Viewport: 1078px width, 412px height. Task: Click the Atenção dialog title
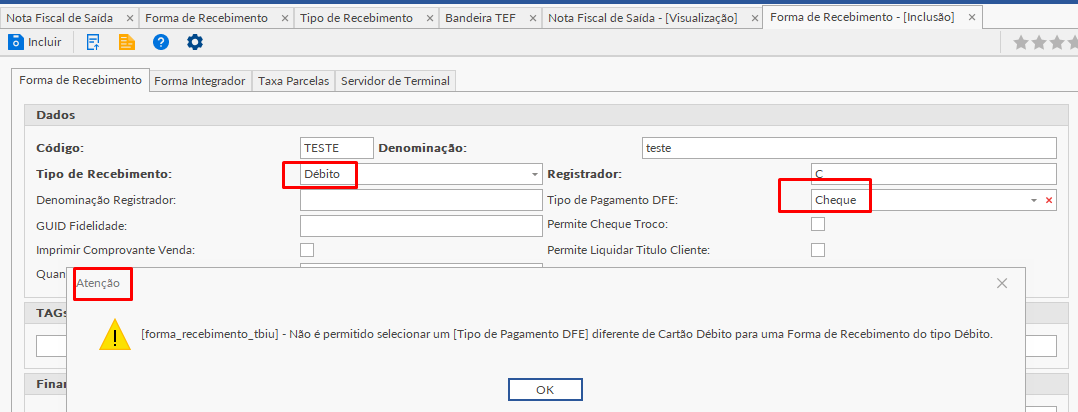coord(98,283)
